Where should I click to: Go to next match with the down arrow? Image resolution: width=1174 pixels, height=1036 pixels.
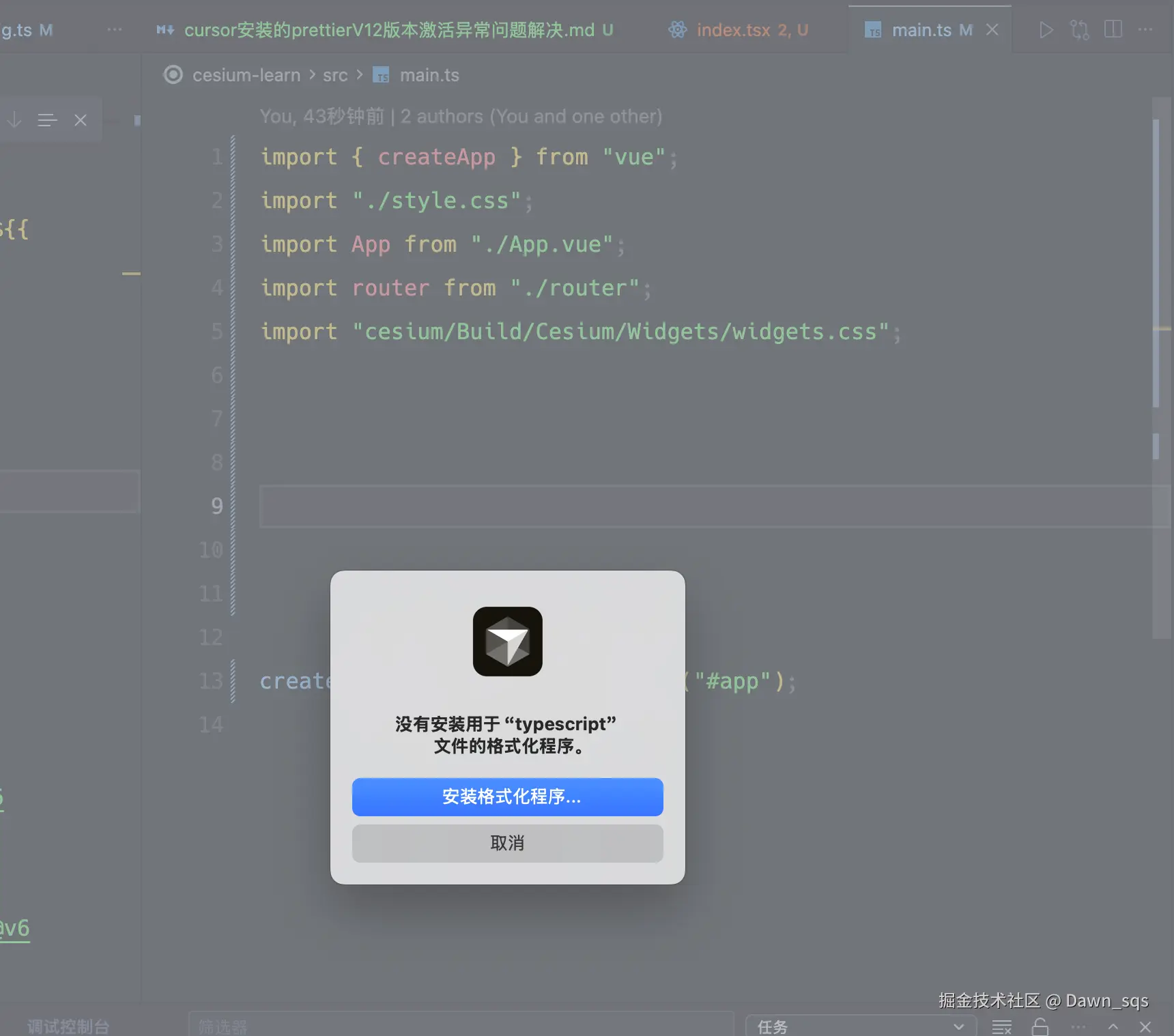point(14,120)
